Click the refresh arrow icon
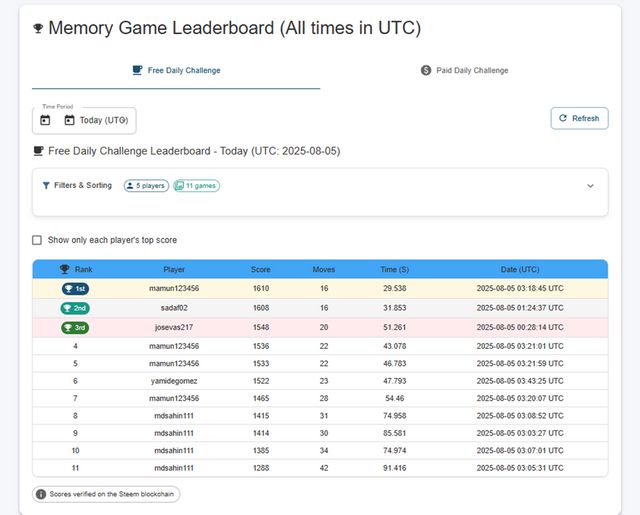This screenshot has height=515, width=640. 563,118
